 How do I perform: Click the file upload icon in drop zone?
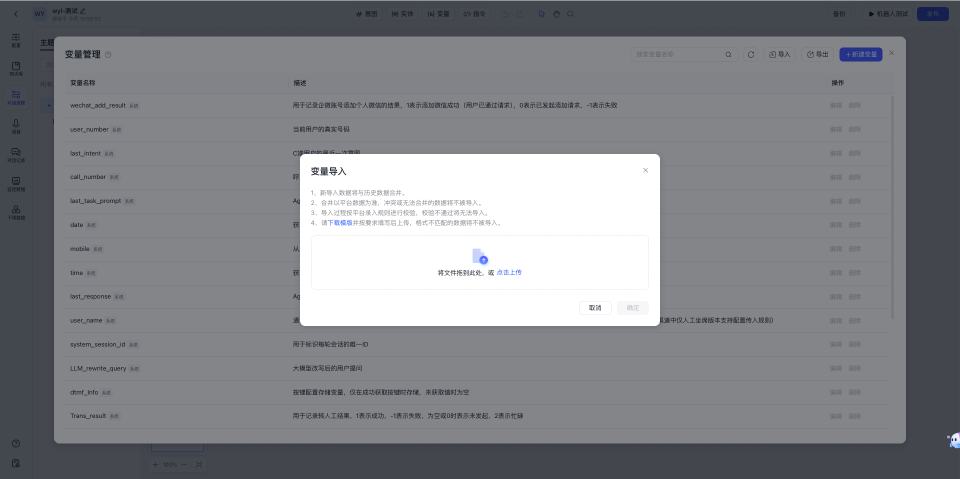point(480,257)
